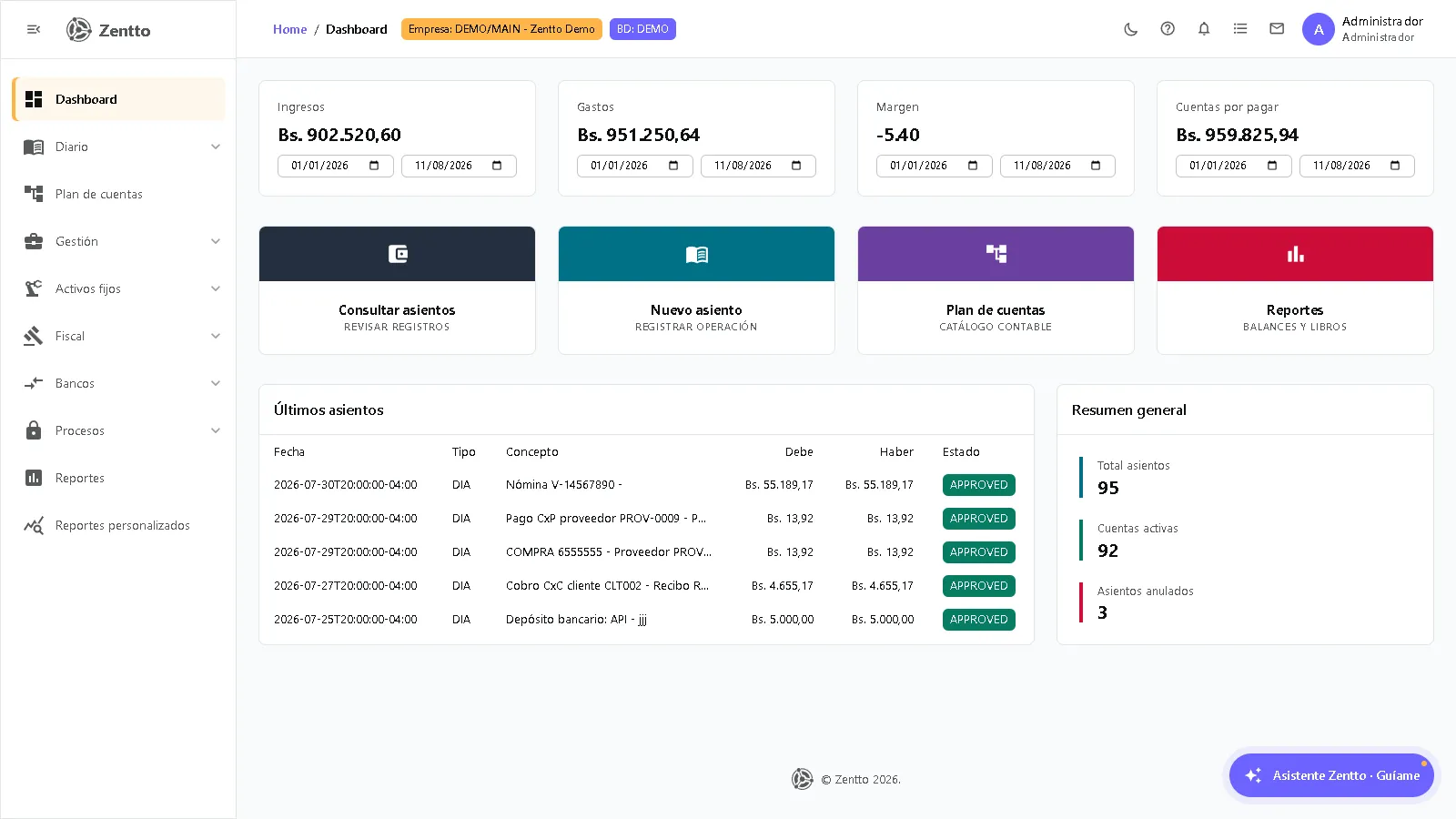
Task: Expand the Diario menu chevron
Action: (x=216, y=147)
